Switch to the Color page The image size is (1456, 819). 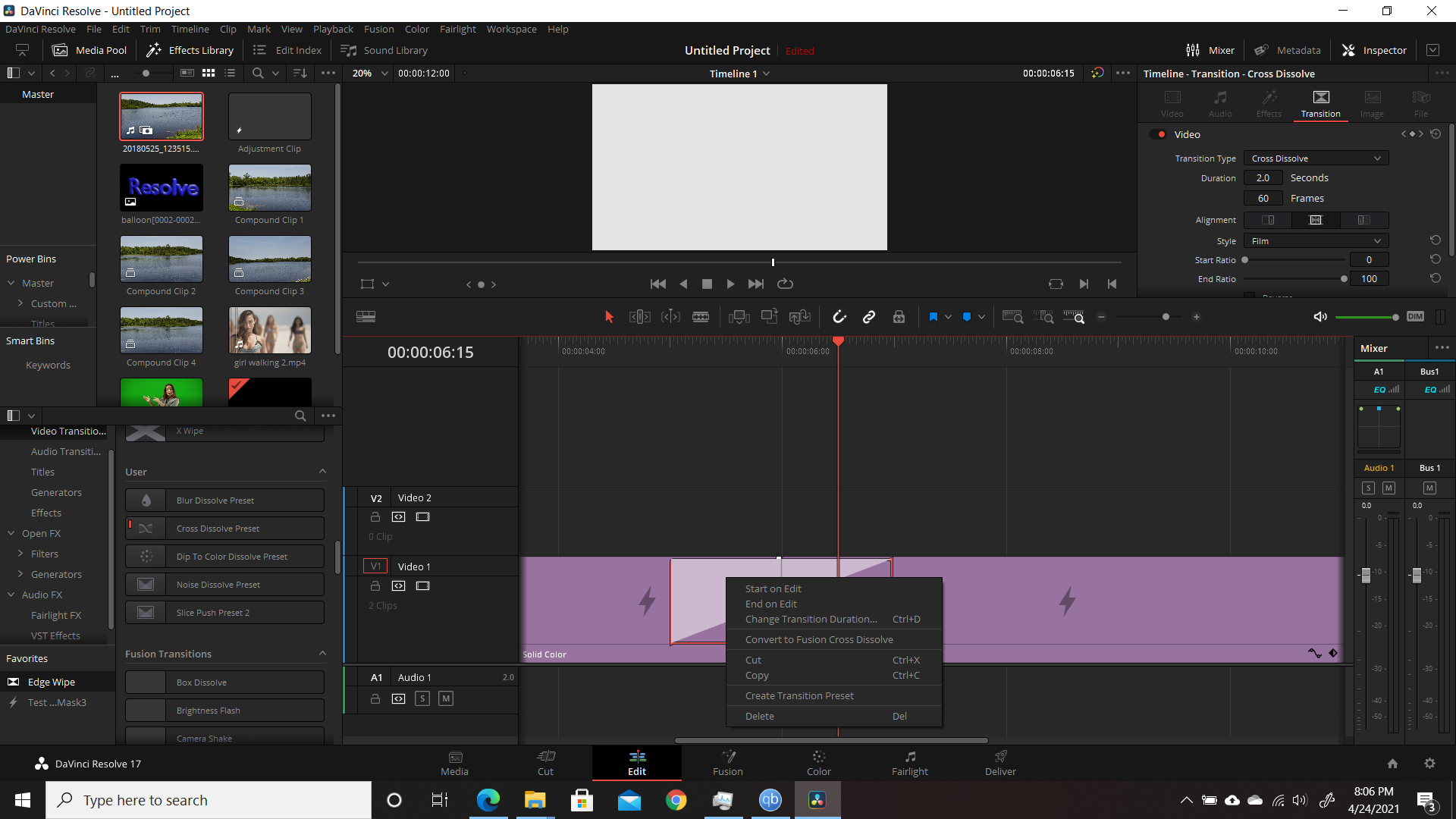pos(818,763)
